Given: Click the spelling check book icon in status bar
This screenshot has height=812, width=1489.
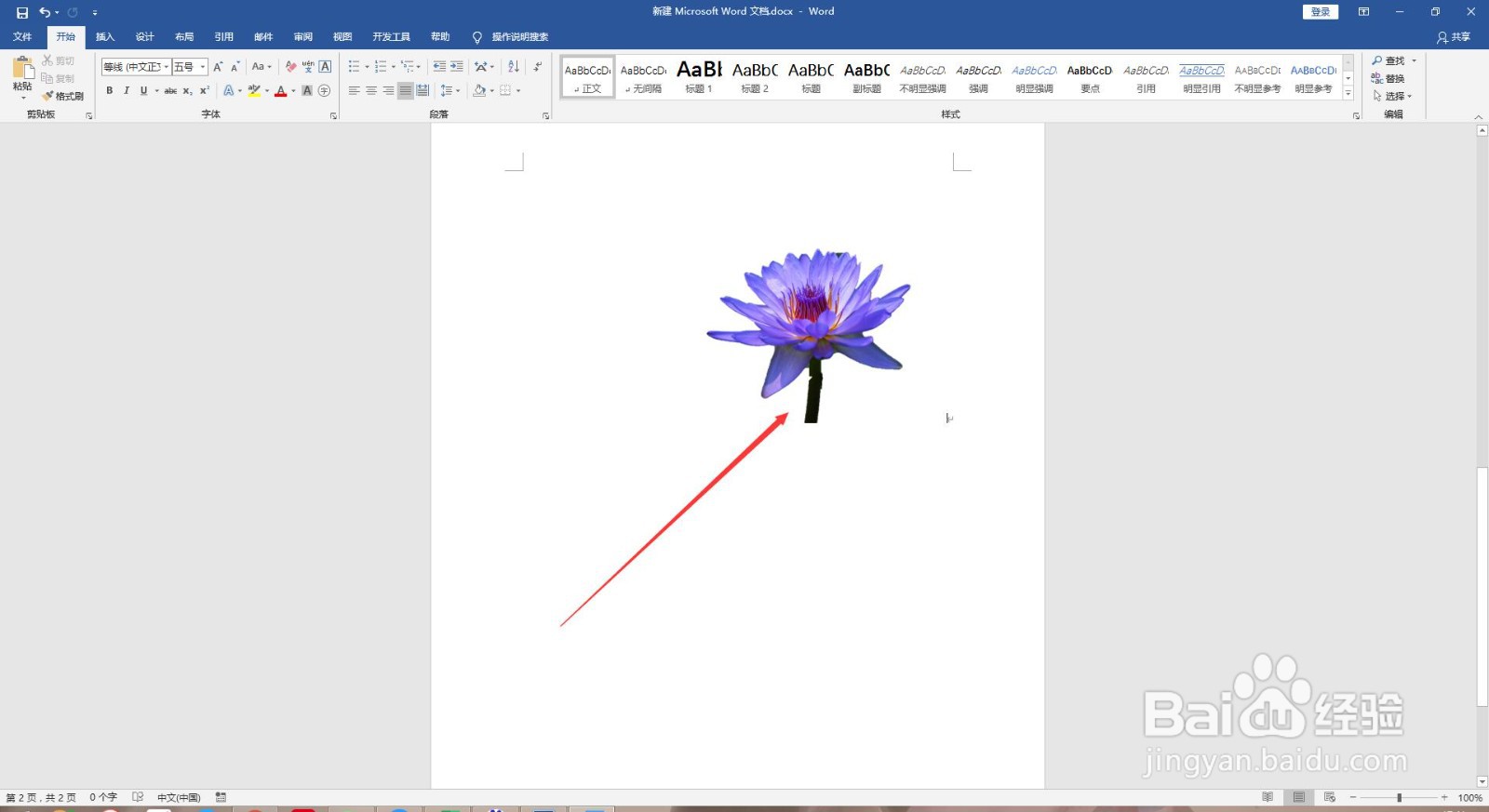Looking at the screenshot, I should pyautogui.click(x=138, y=797).
